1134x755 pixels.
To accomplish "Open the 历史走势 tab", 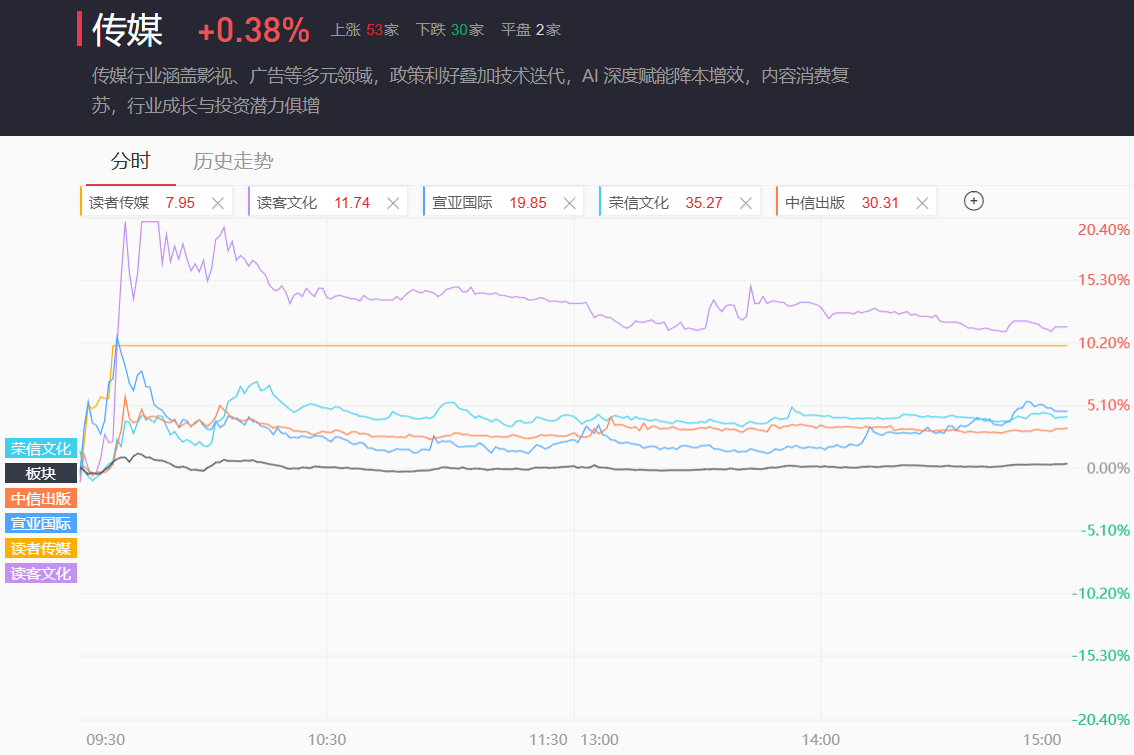I will (233, 162).
